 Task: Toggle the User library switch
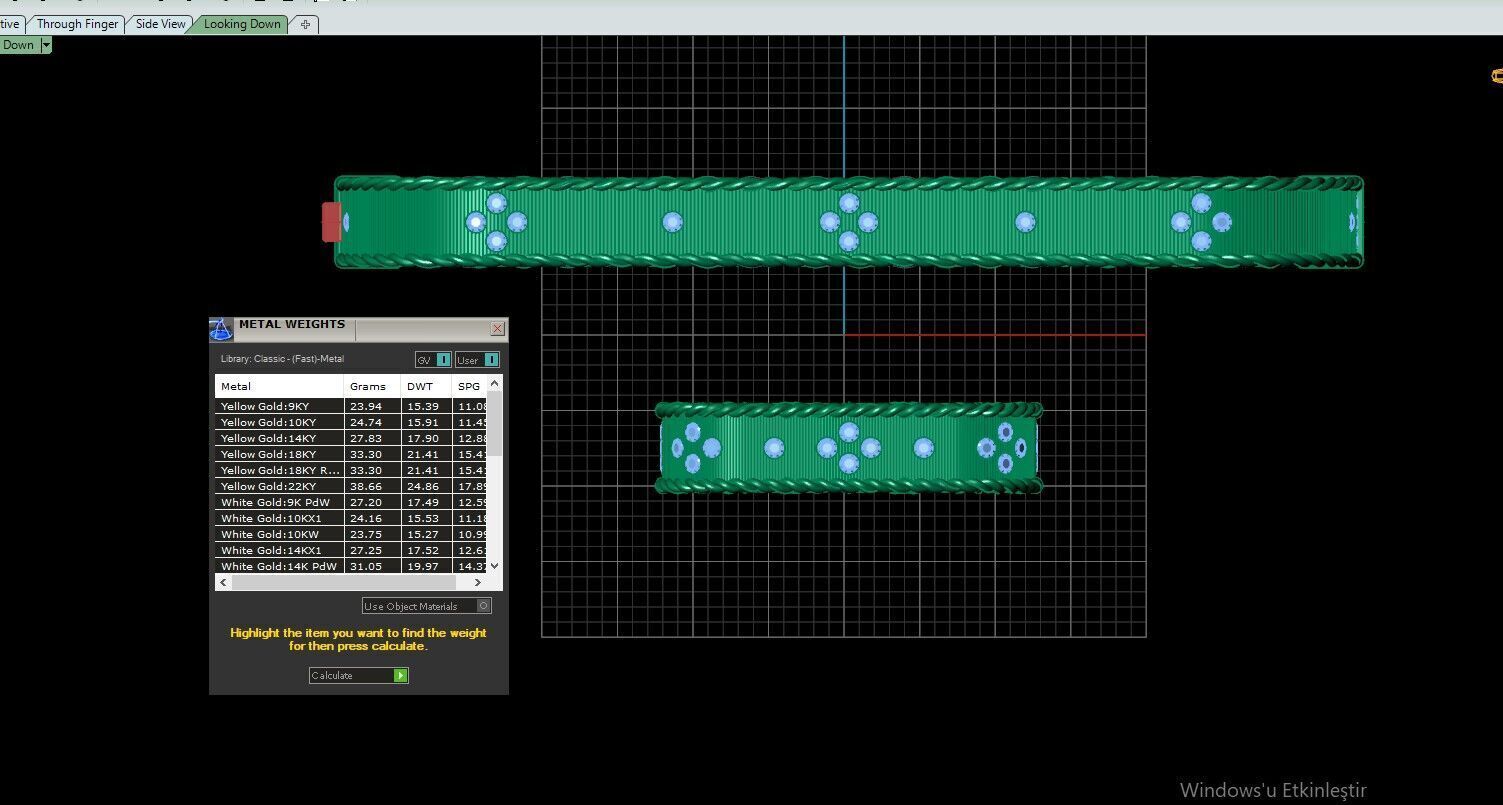click(x=477, y=360)
